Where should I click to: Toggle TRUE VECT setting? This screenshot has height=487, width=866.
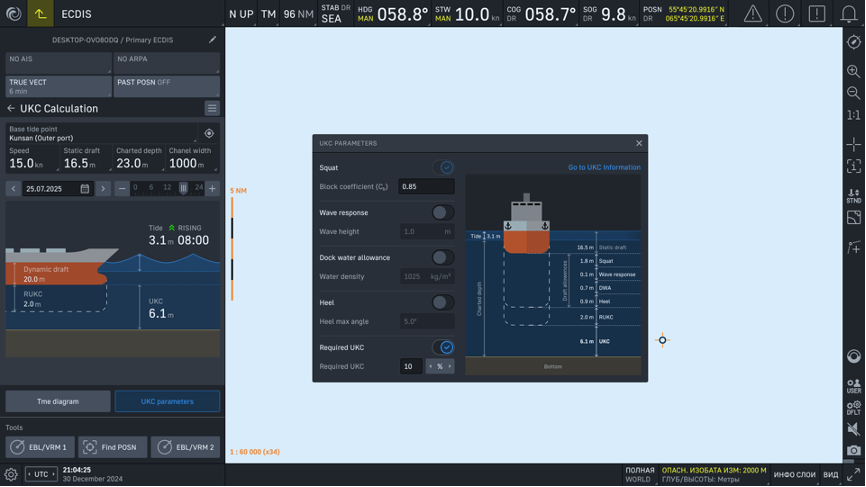click(58, 87)
